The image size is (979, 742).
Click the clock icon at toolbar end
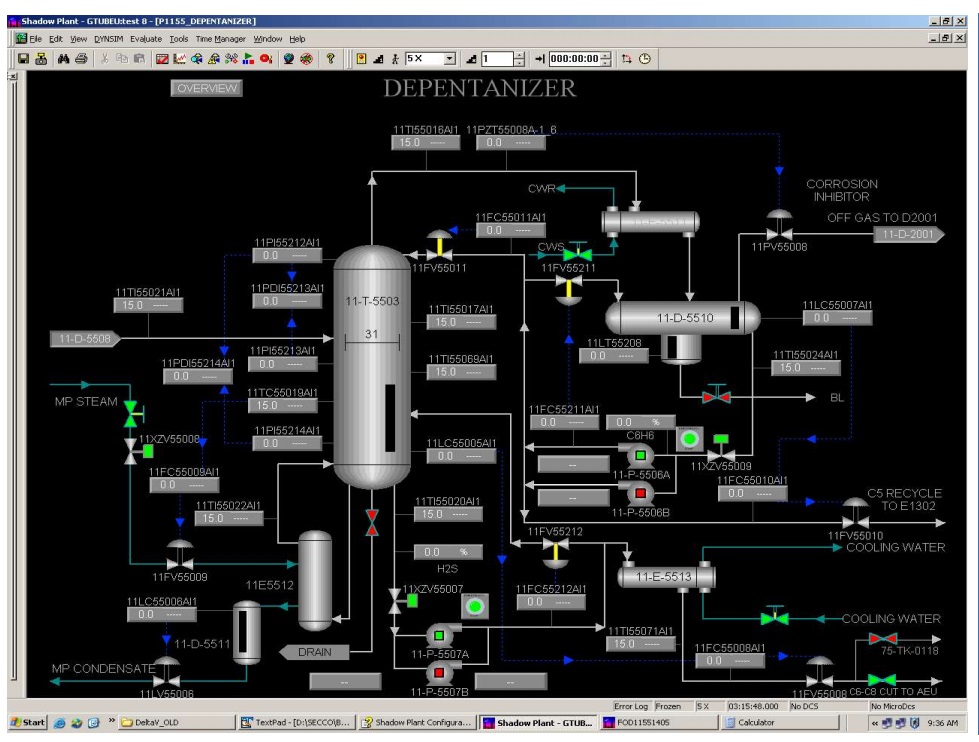coord(645,59)
